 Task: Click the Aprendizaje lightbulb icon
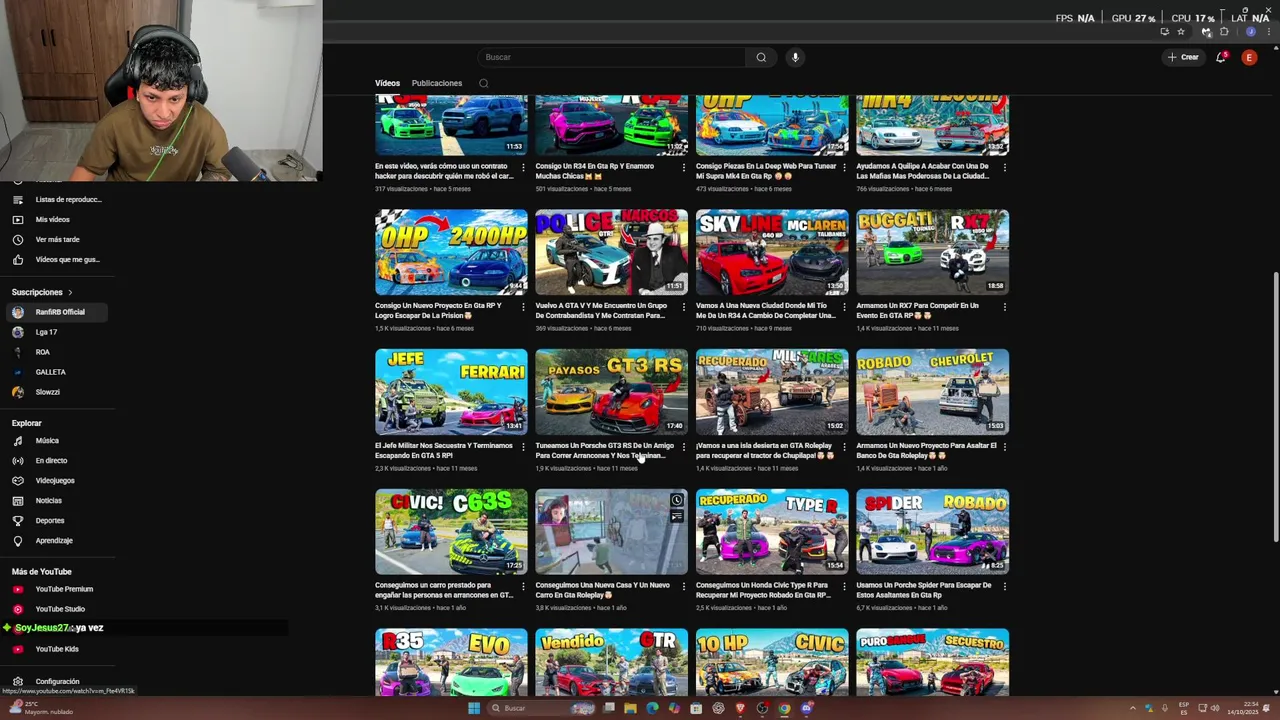click(x=17, y=541)
